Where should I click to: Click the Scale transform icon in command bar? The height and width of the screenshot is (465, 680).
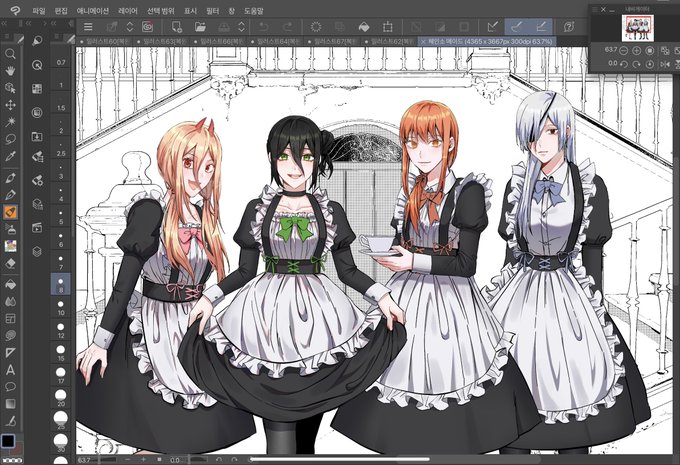(x=388, y=27)
